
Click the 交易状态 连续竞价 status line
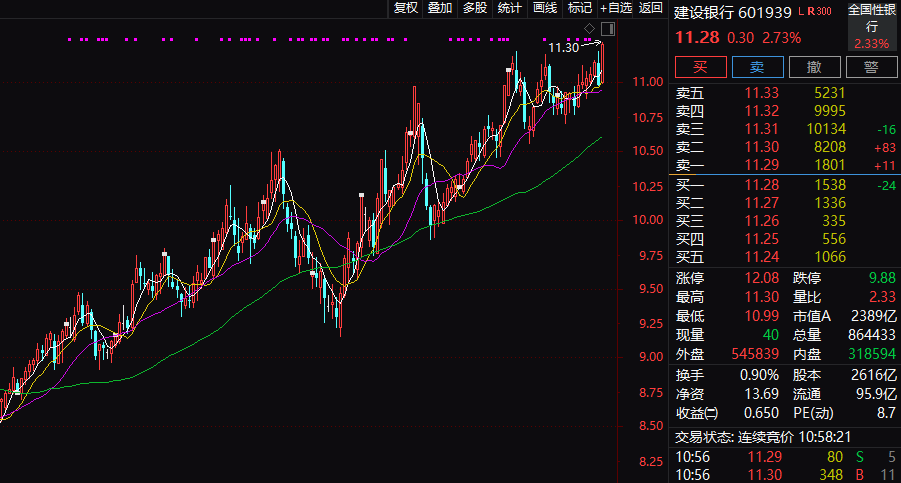pyautogui.click(x=763, y=437)
